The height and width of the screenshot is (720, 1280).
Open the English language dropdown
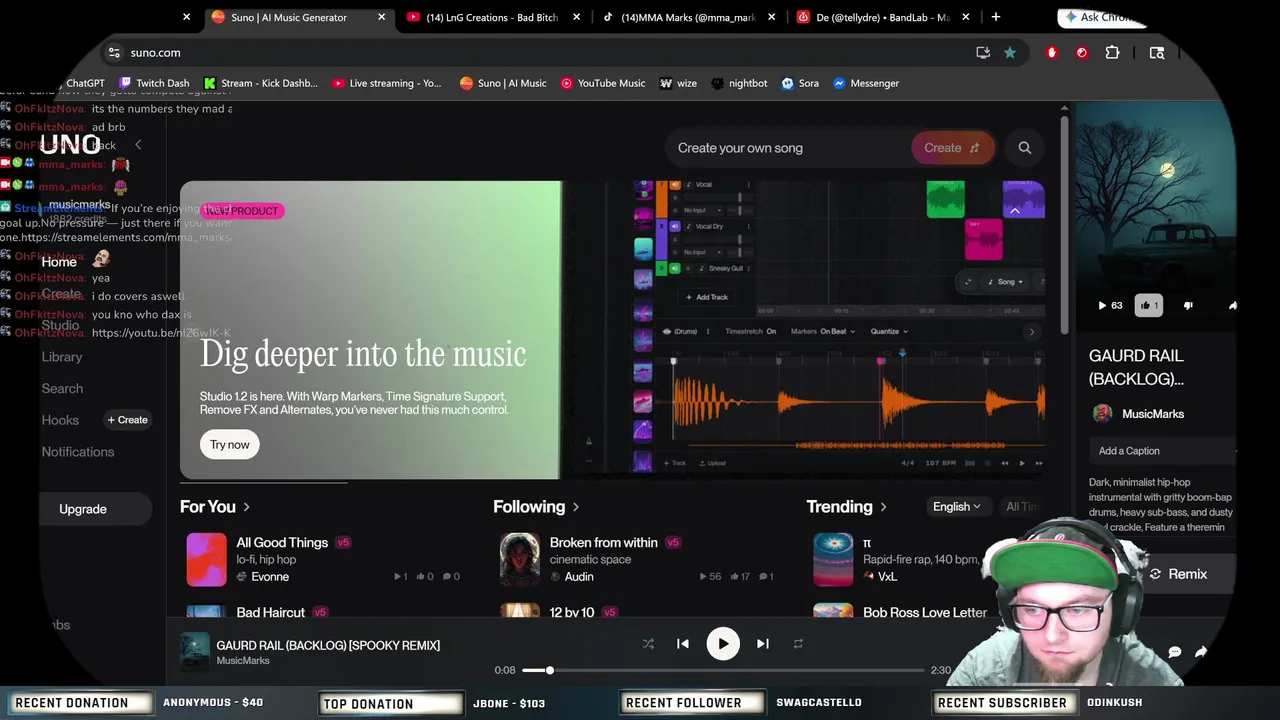[x=957, y=507]
